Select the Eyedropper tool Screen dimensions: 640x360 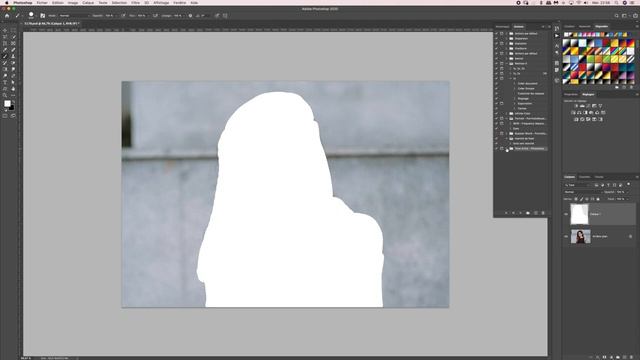point(5,50)
